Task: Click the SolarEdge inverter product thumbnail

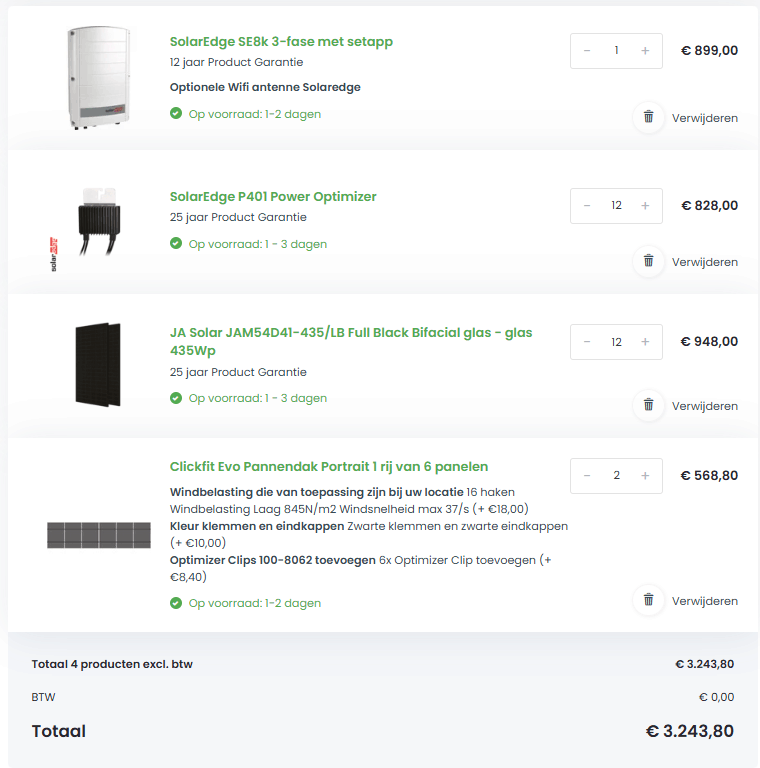Action: click(x=98, y=78)
